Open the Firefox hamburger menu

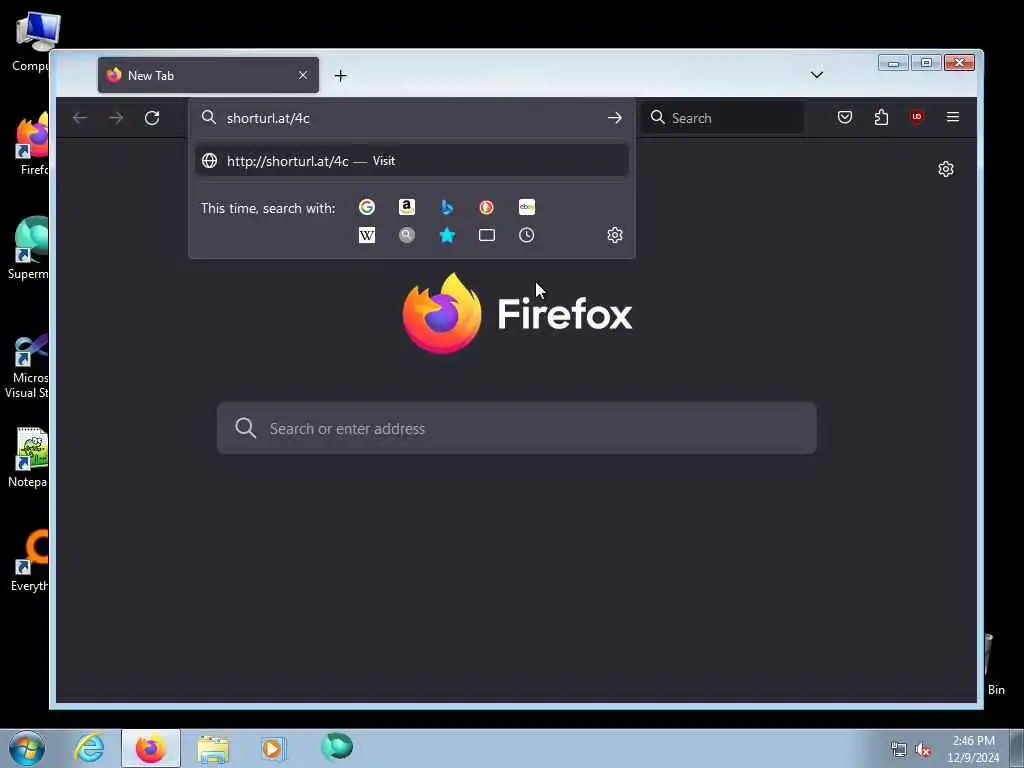[x=953, y=118]
